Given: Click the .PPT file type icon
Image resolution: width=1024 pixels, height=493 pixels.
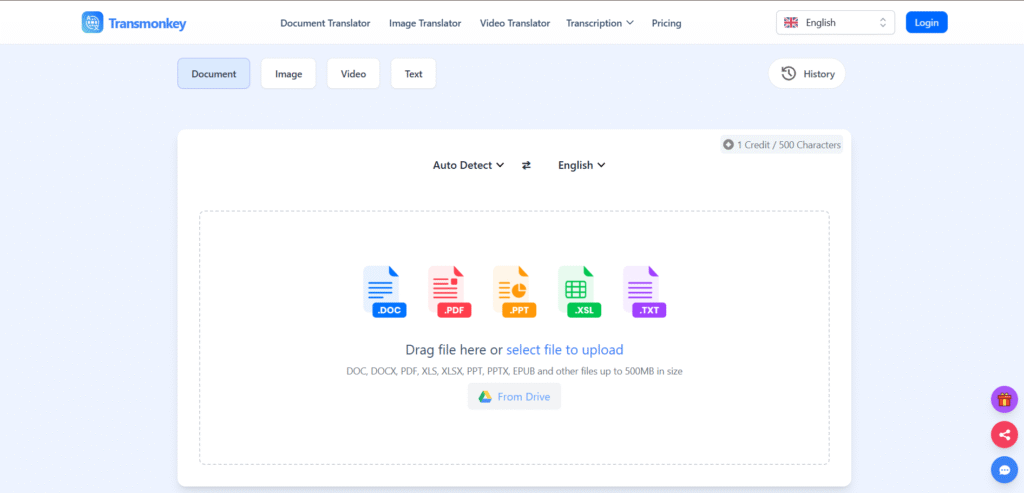Looking at the screenshot, I should [515, 291].
